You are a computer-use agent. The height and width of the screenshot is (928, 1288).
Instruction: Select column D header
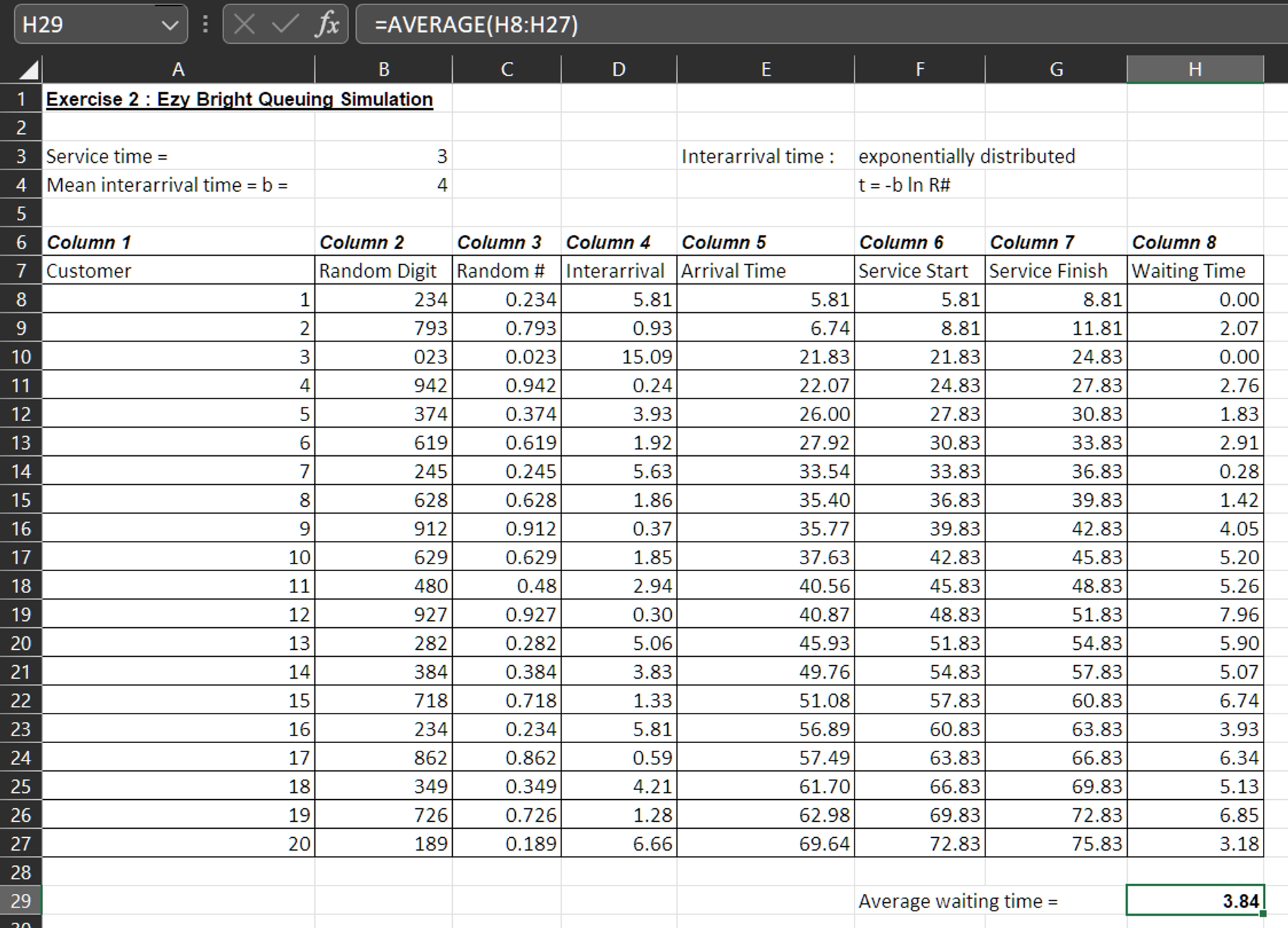pyautogui.click(x=619, y=69)
